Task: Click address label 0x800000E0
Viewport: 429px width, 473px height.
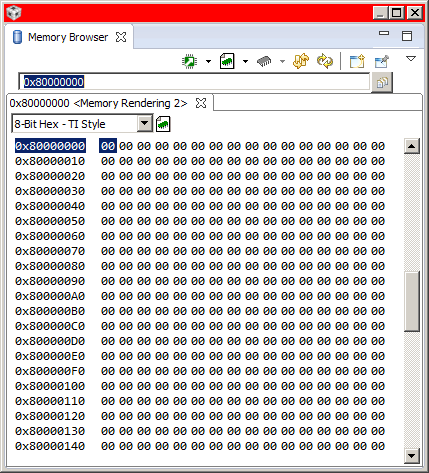Action: pos(50,356)
